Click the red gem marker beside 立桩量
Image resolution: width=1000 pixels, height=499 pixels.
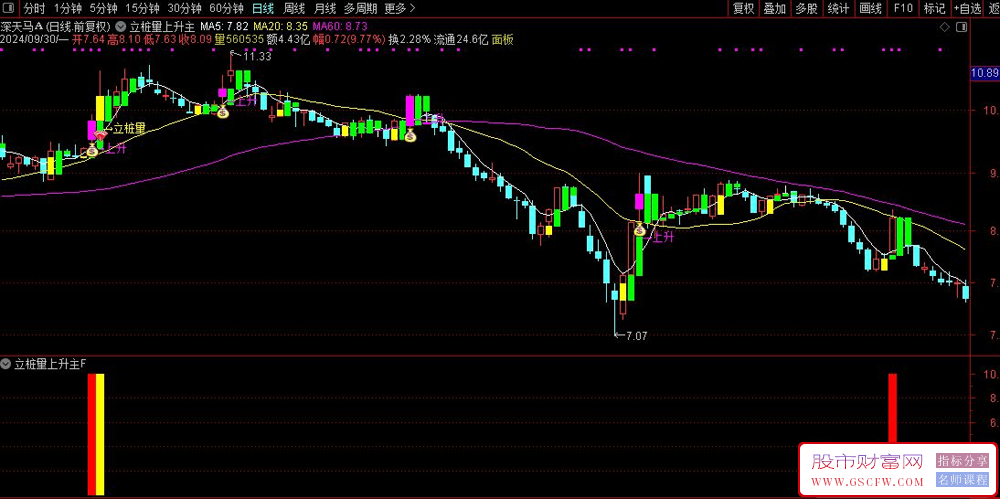coord(99,135)
